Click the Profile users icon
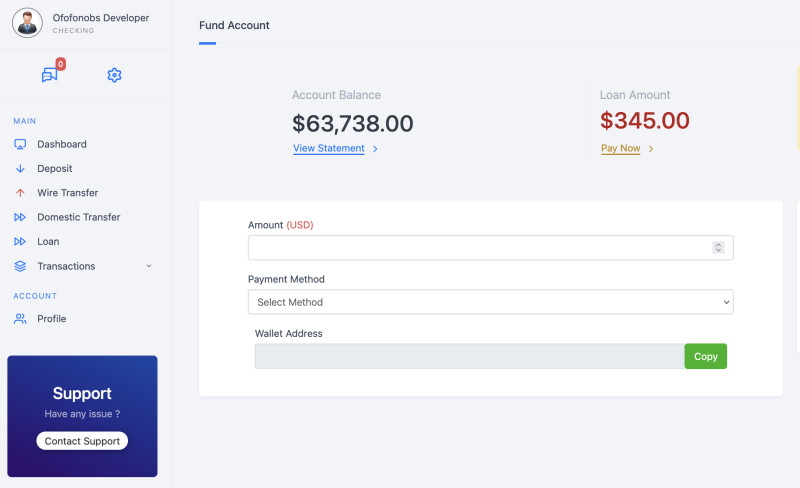 pos(20,319)
